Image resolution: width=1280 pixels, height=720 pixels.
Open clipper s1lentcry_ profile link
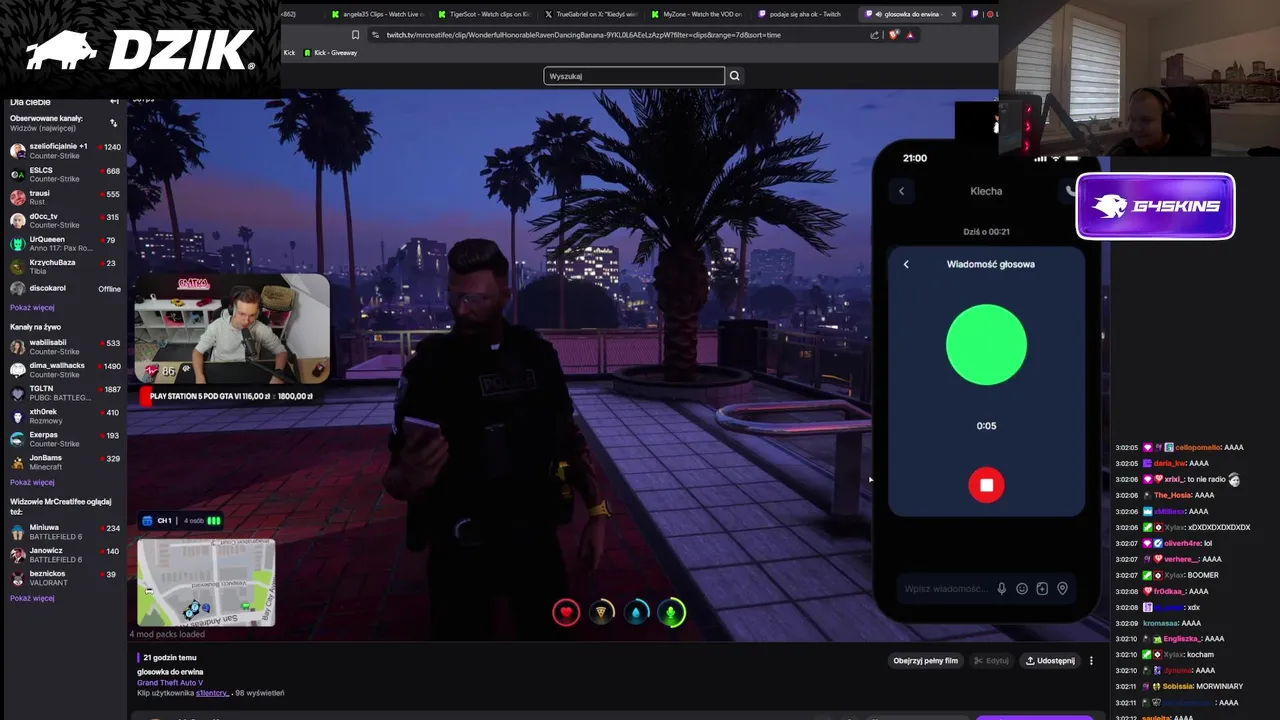click(x=213, y=693)
